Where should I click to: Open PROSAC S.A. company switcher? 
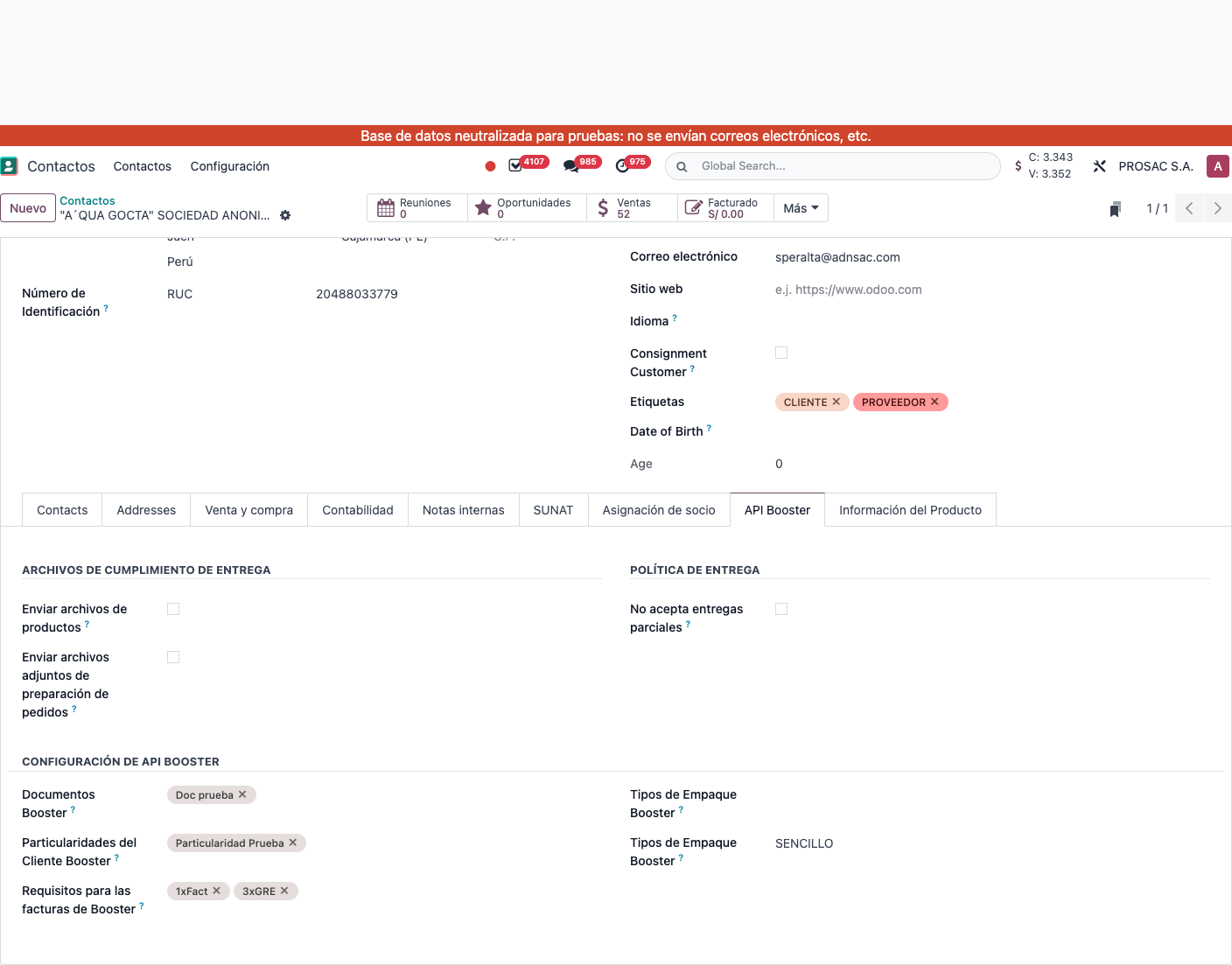1156,166
